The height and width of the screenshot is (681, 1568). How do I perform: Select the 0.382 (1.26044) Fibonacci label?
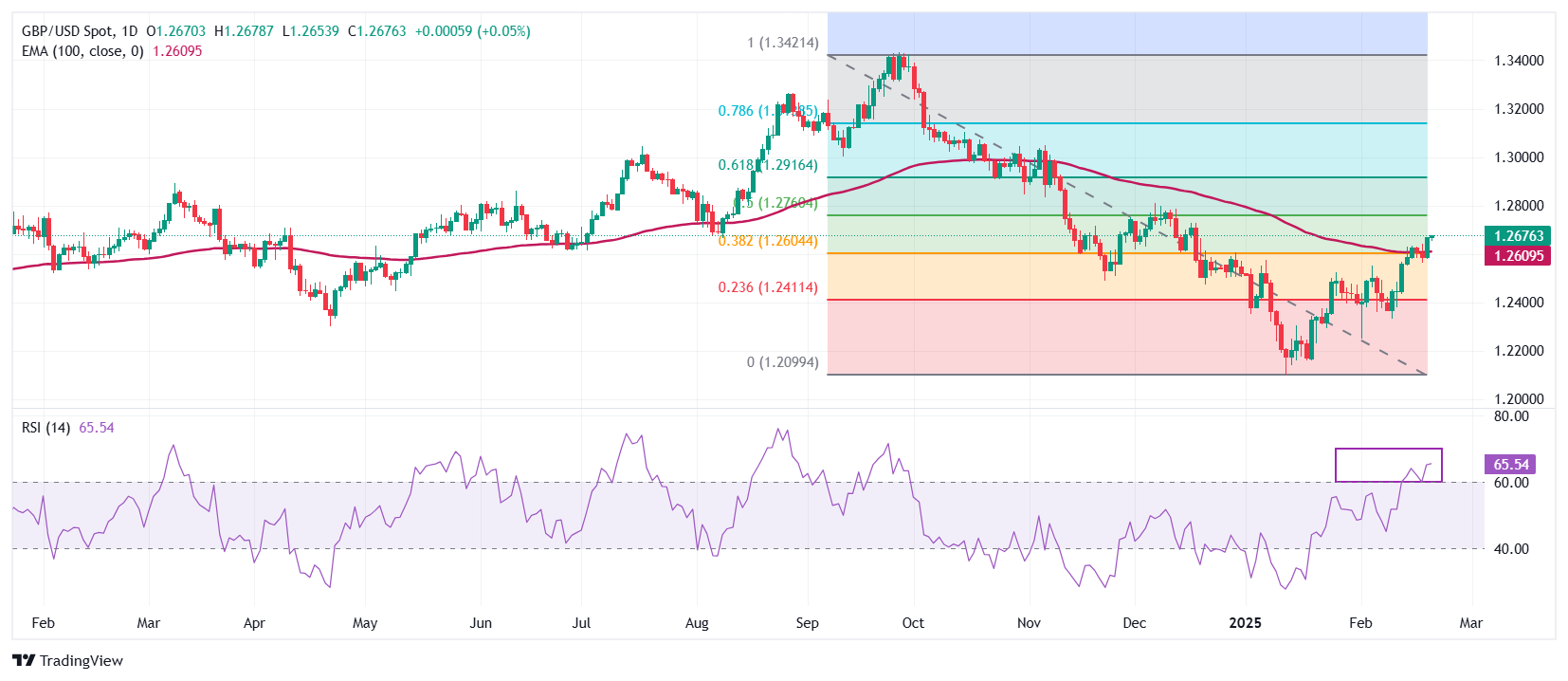pos(767,241)
